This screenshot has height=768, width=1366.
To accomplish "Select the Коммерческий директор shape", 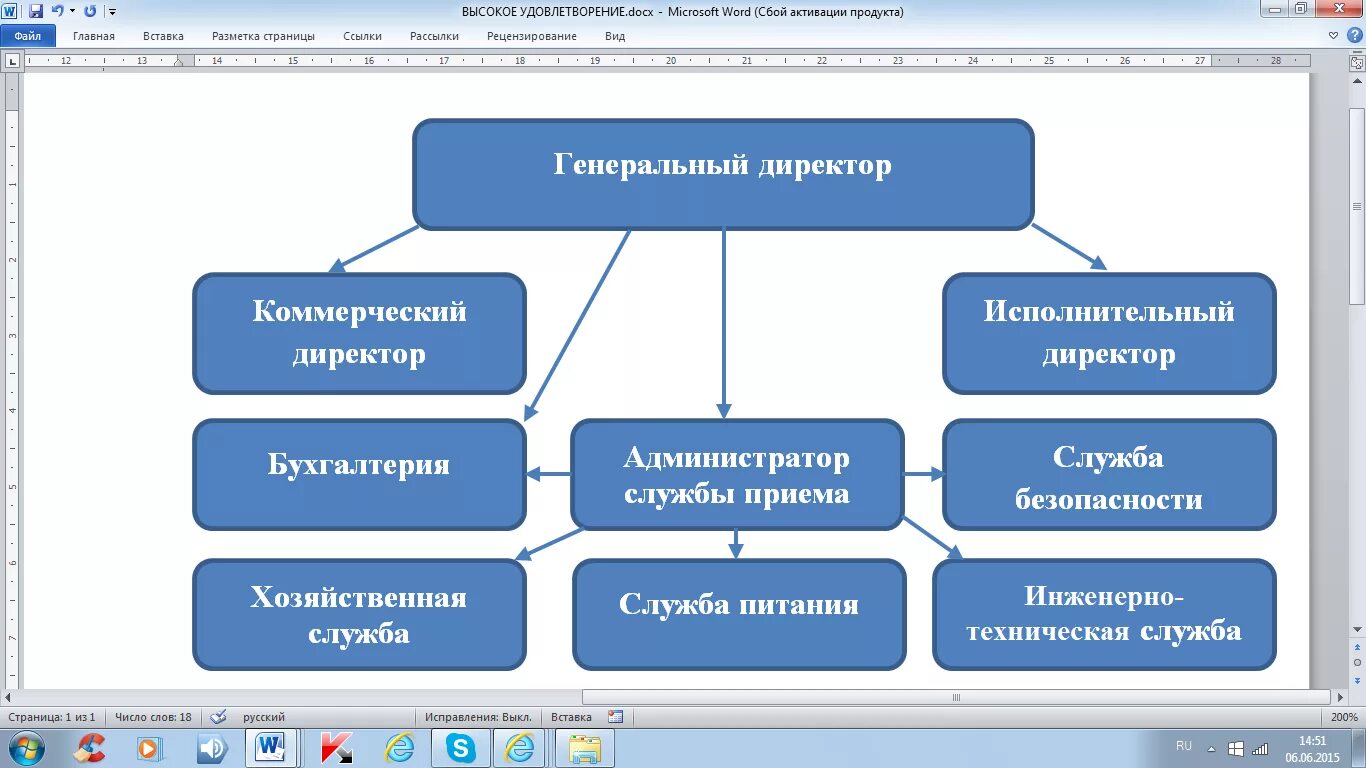I will 359,333.
